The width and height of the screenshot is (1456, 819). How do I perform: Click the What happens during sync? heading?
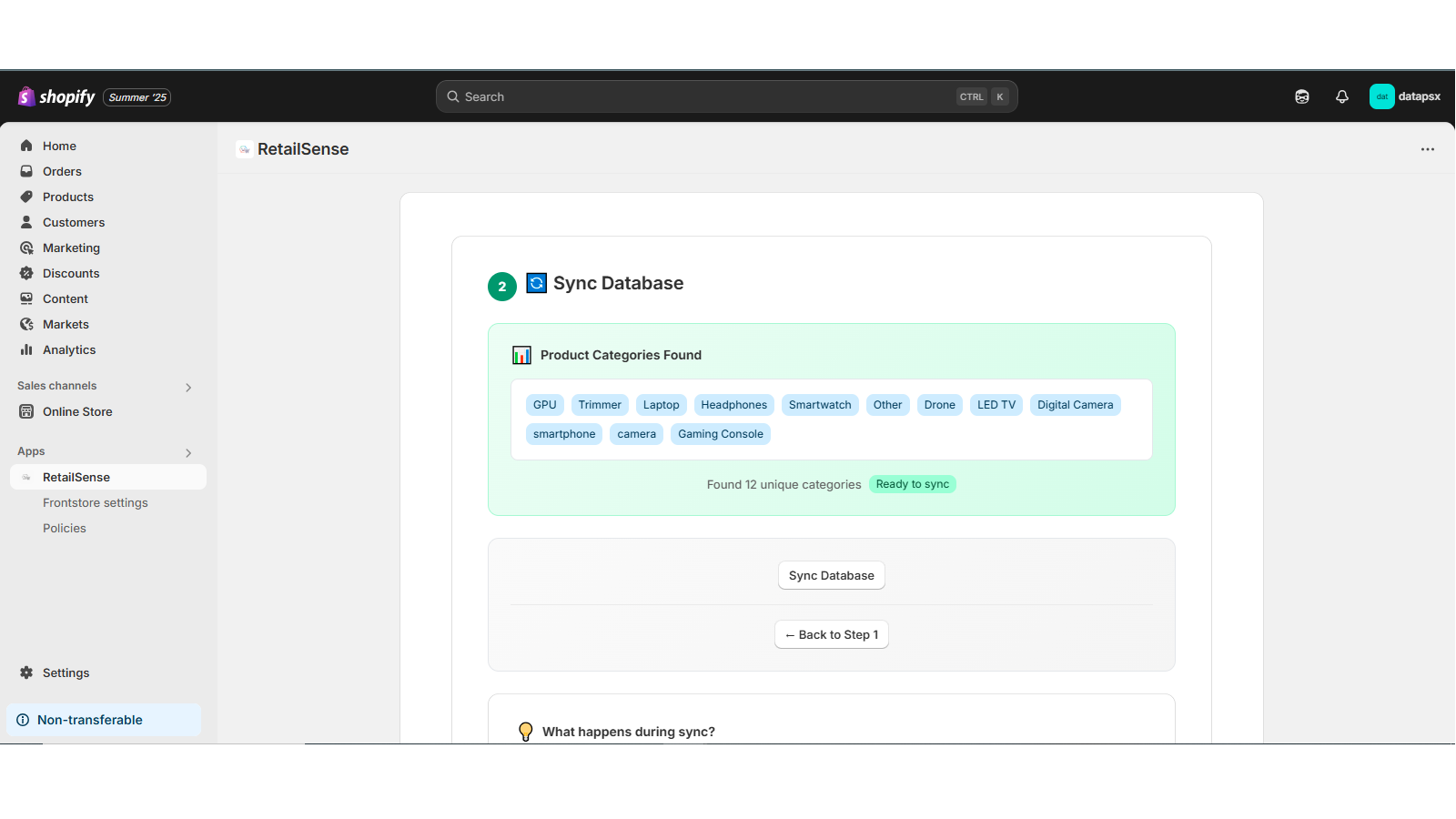(629, 732)
